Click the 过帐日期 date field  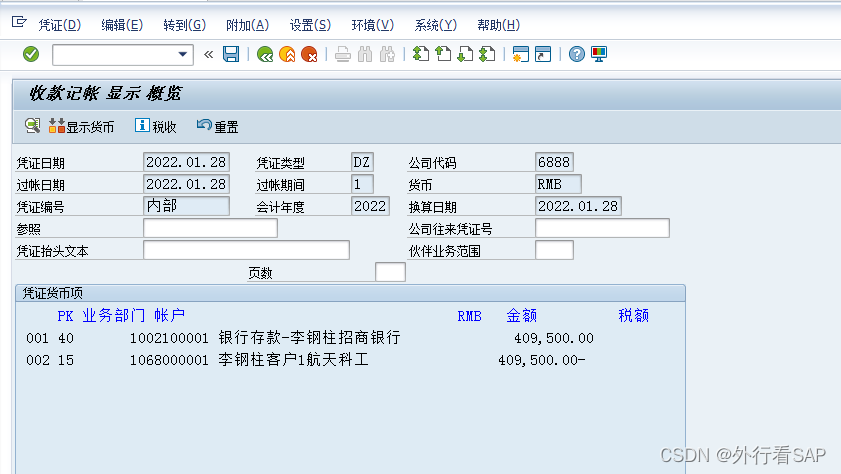[x=186, y=184]
